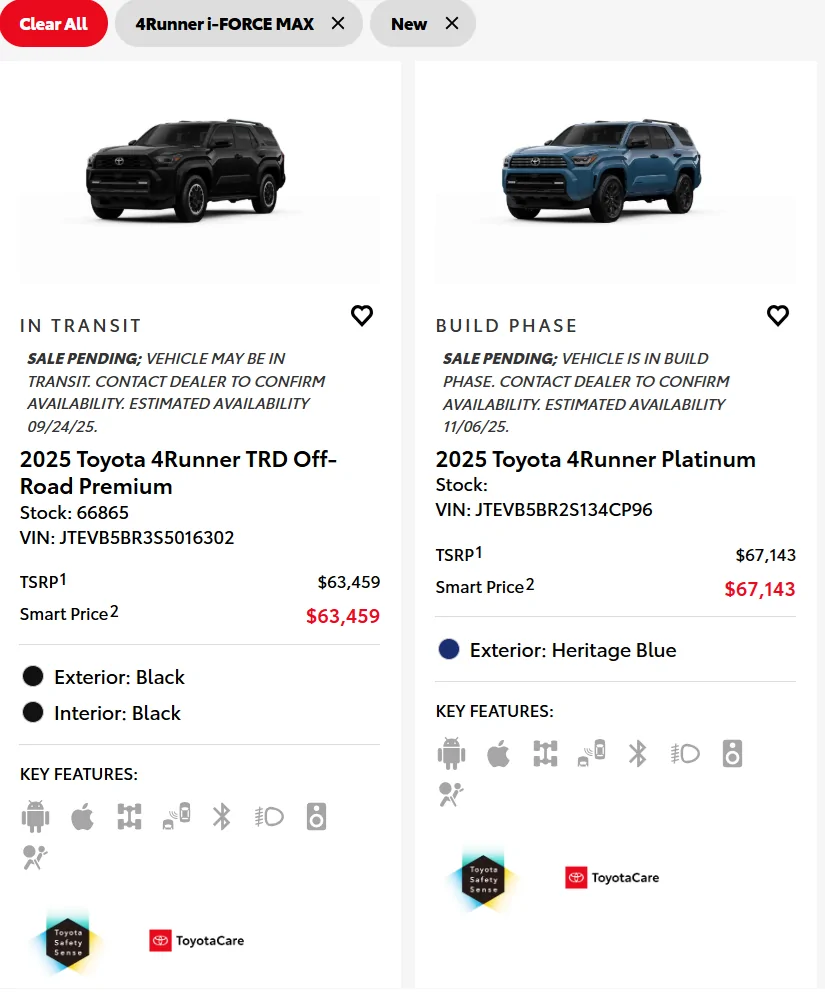Open the 2025 Toyota 4Runner Platinum listing

coord(595,460)
